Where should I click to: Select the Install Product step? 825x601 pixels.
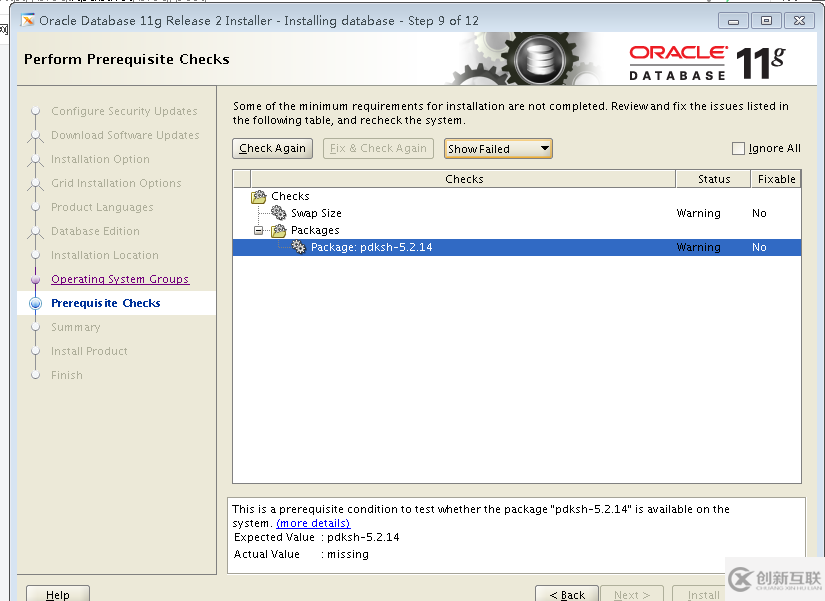click(89, 351)
